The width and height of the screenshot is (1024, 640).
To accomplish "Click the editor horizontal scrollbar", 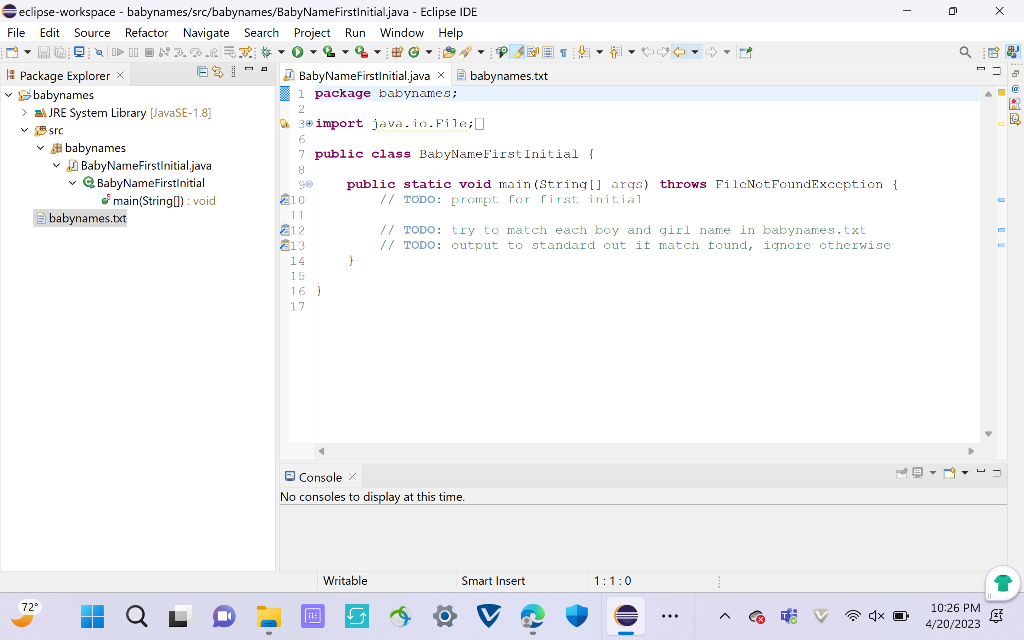I will coord(644,451).
